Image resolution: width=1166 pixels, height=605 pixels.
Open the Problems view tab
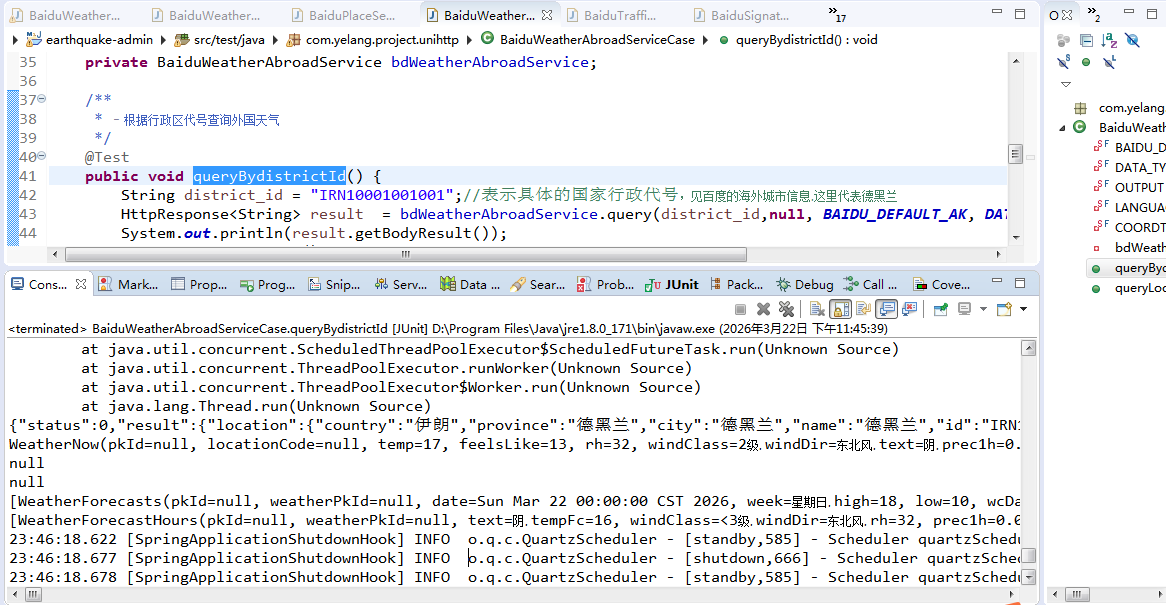[x=606, y=284]
